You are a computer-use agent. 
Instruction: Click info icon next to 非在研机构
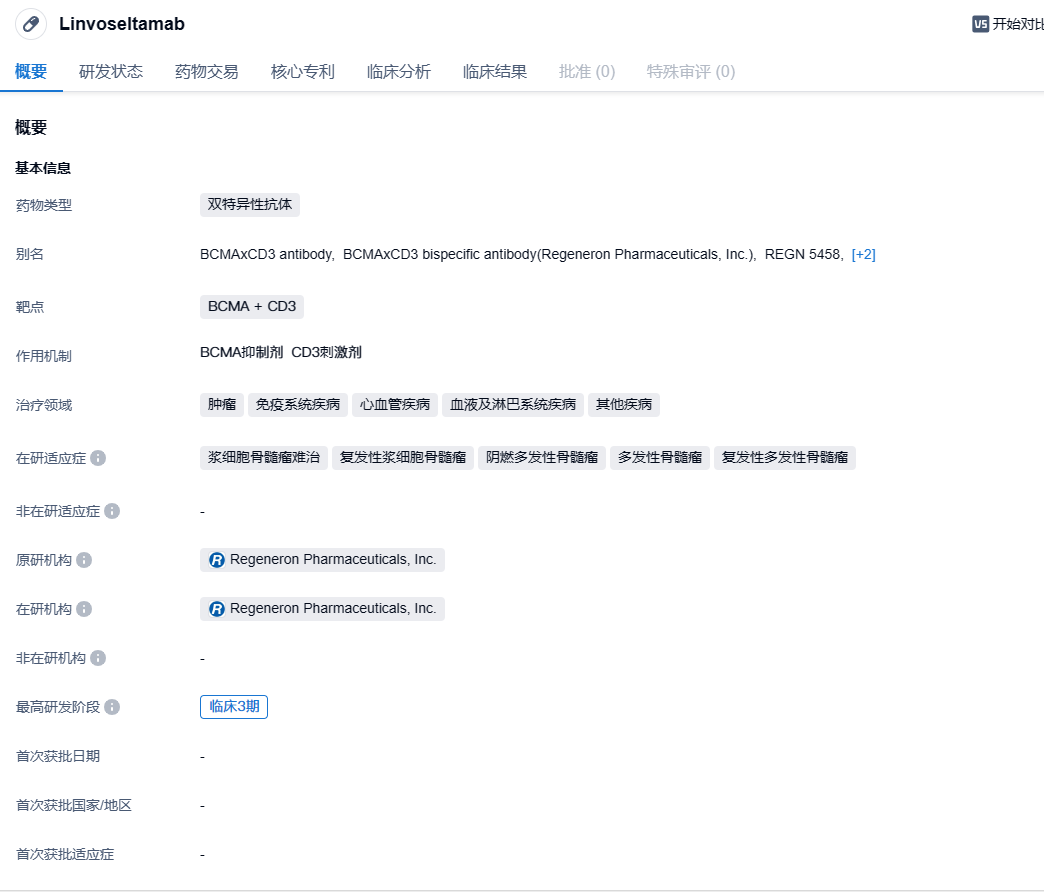point(98,658)
